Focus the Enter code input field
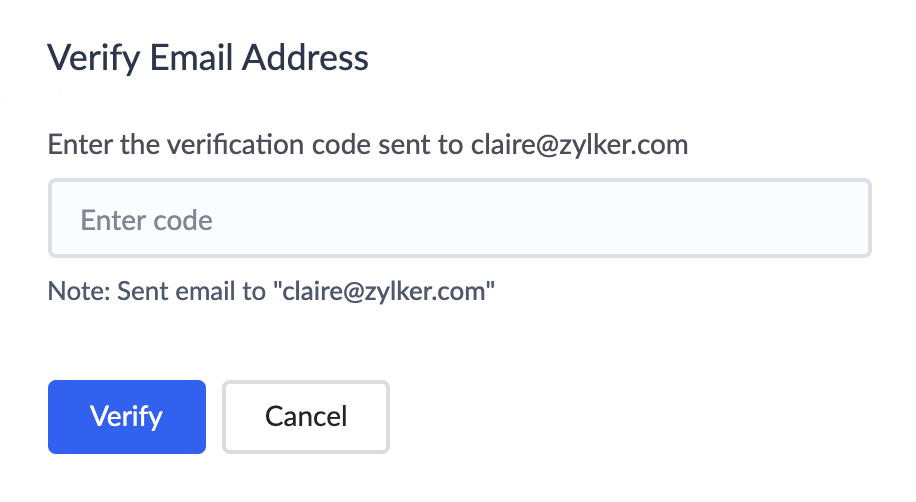Image resolution: width=916 pixels, height=502 pixels. [460, 218]
